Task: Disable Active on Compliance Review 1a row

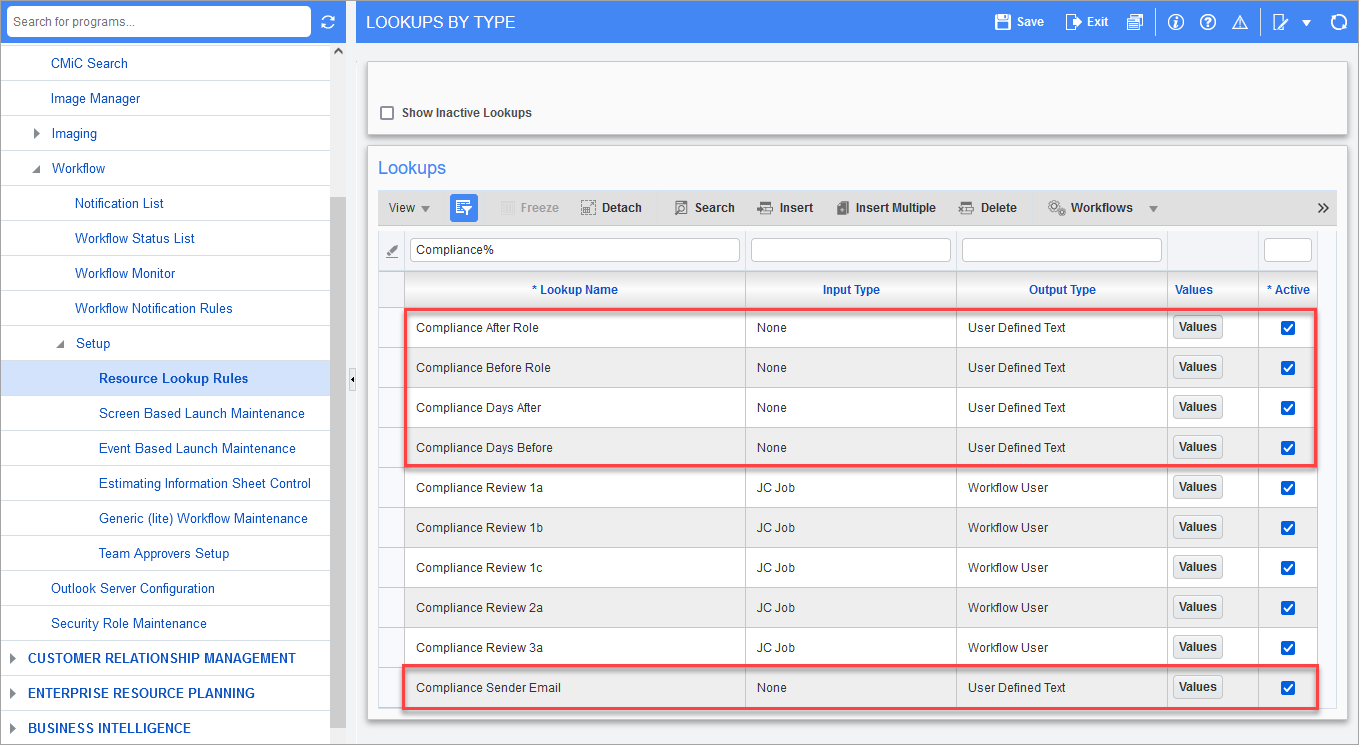Action: tap(1287, 487)
